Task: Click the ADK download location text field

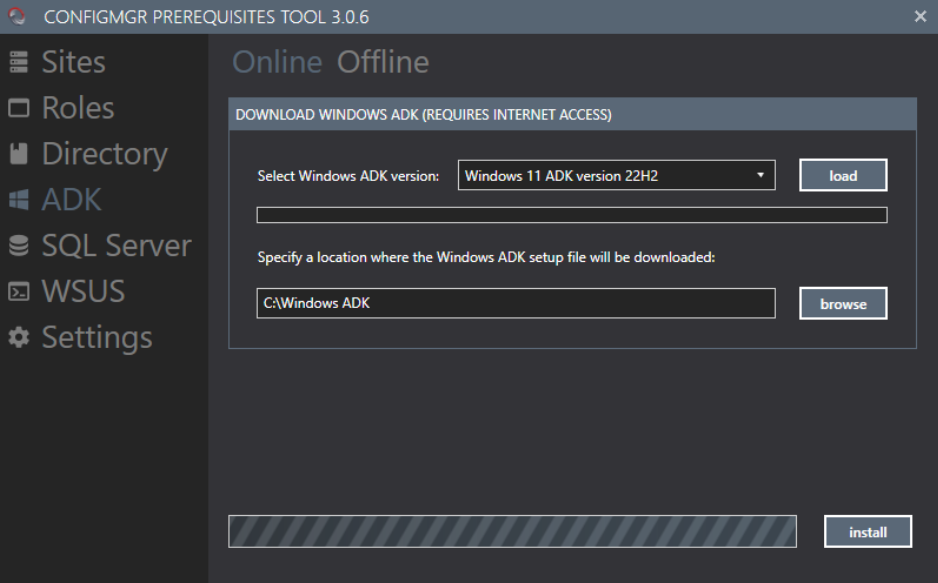Action: 515,303
